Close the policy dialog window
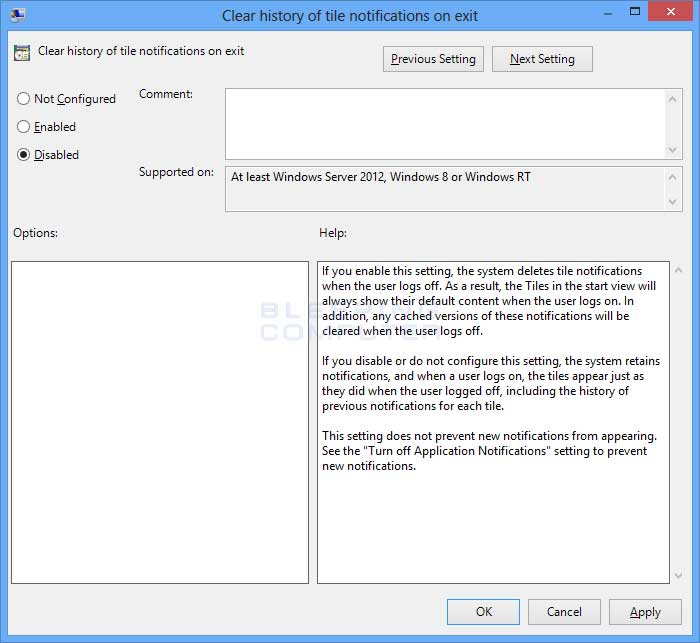 671,12
